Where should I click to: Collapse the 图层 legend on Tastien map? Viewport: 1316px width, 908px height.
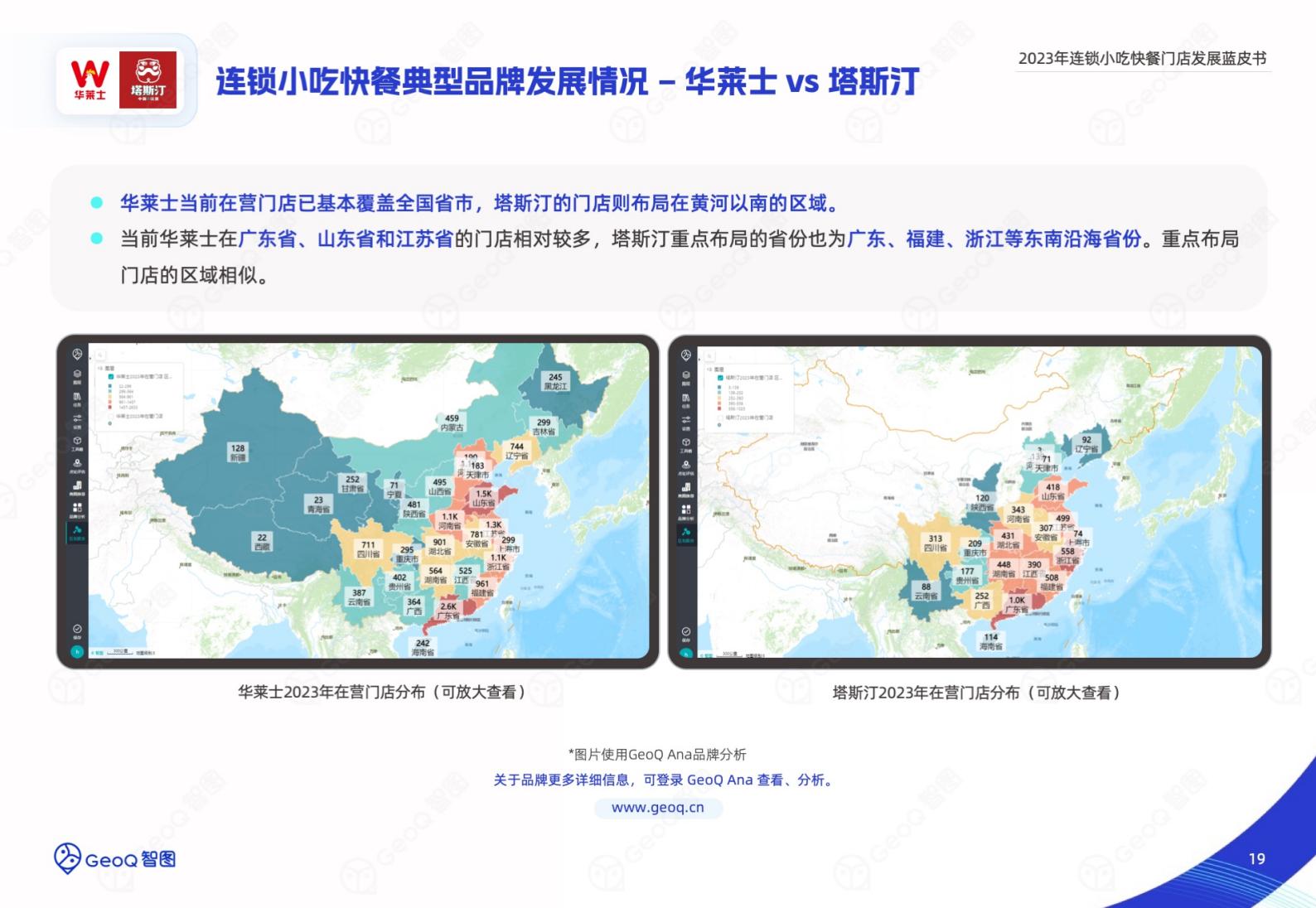[x=709, y=369]
